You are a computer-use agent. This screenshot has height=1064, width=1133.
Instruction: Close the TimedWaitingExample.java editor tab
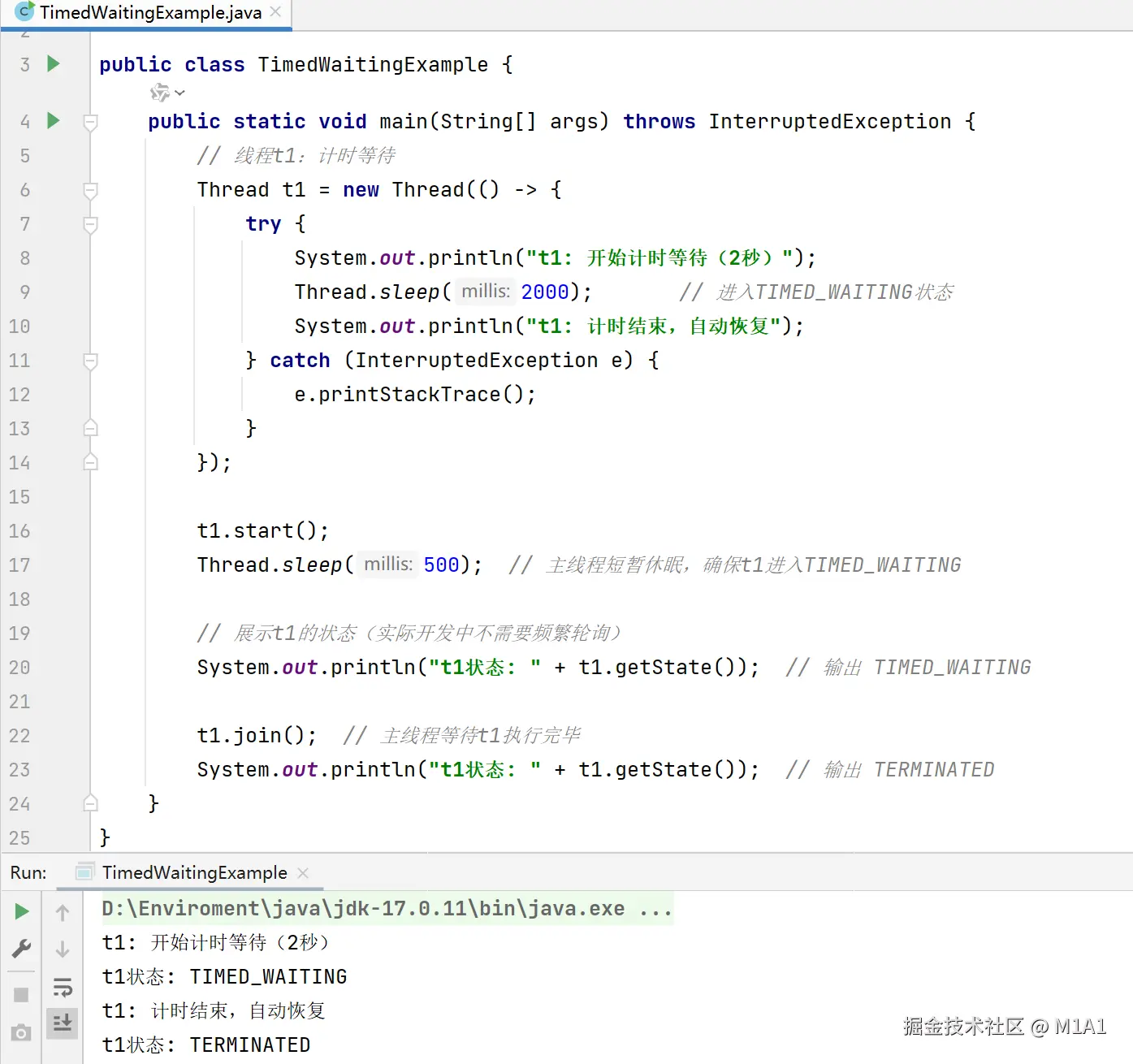275,12
